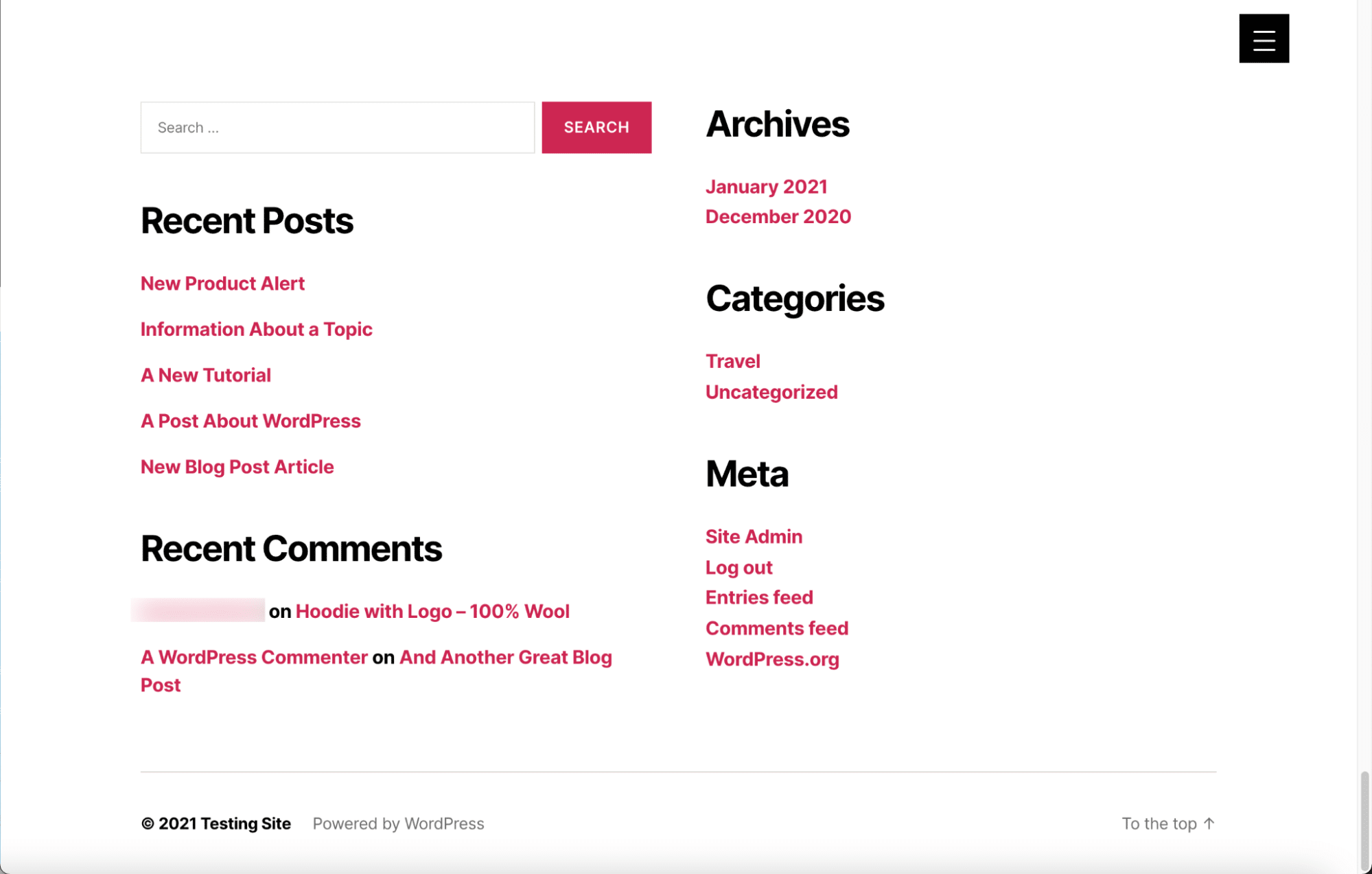
Task: Click the A Post About WordPress link
Action: [x=250, y=420]
